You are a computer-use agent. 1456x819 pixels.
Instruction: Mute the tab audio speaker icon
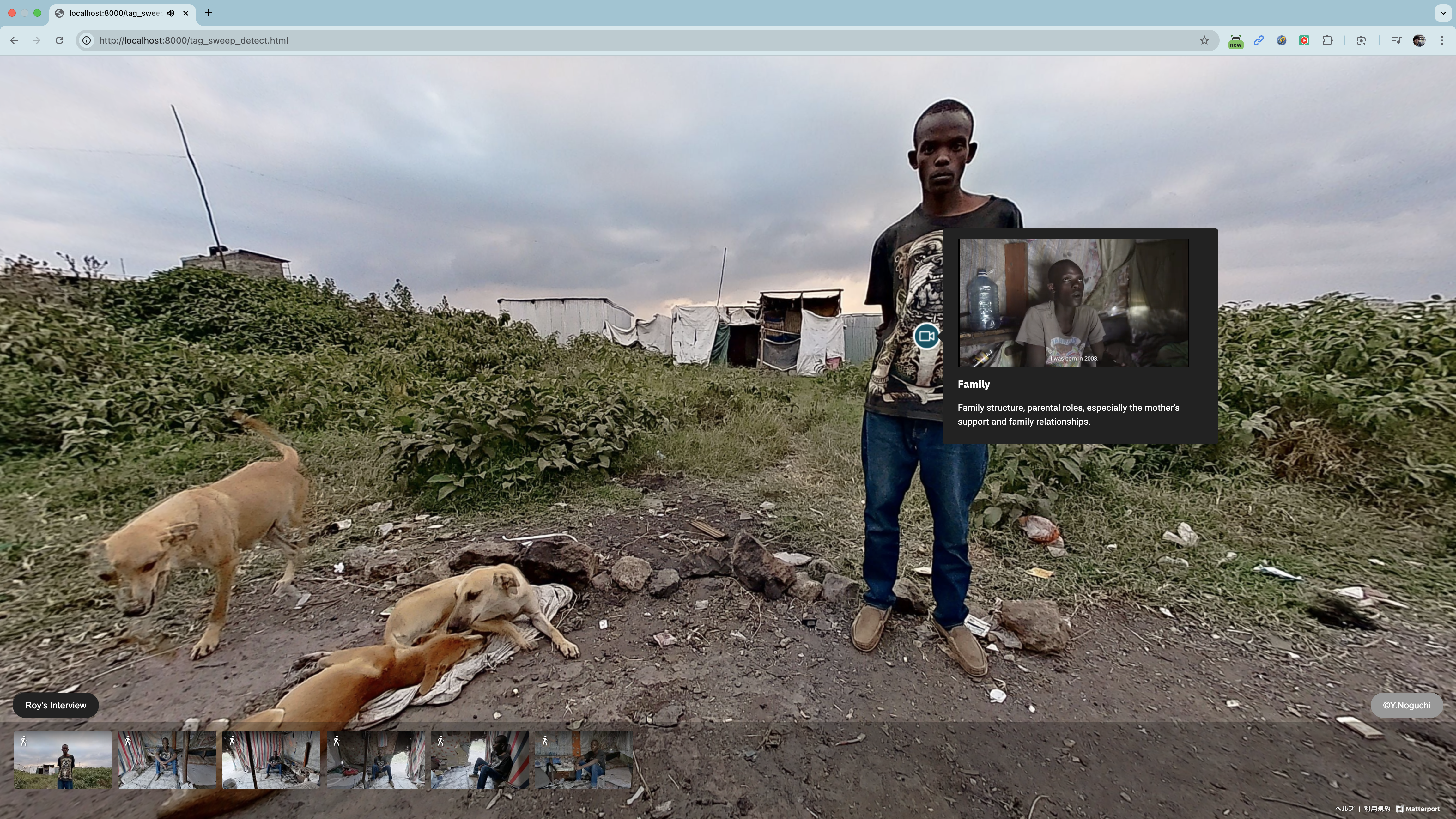(171, 13)
